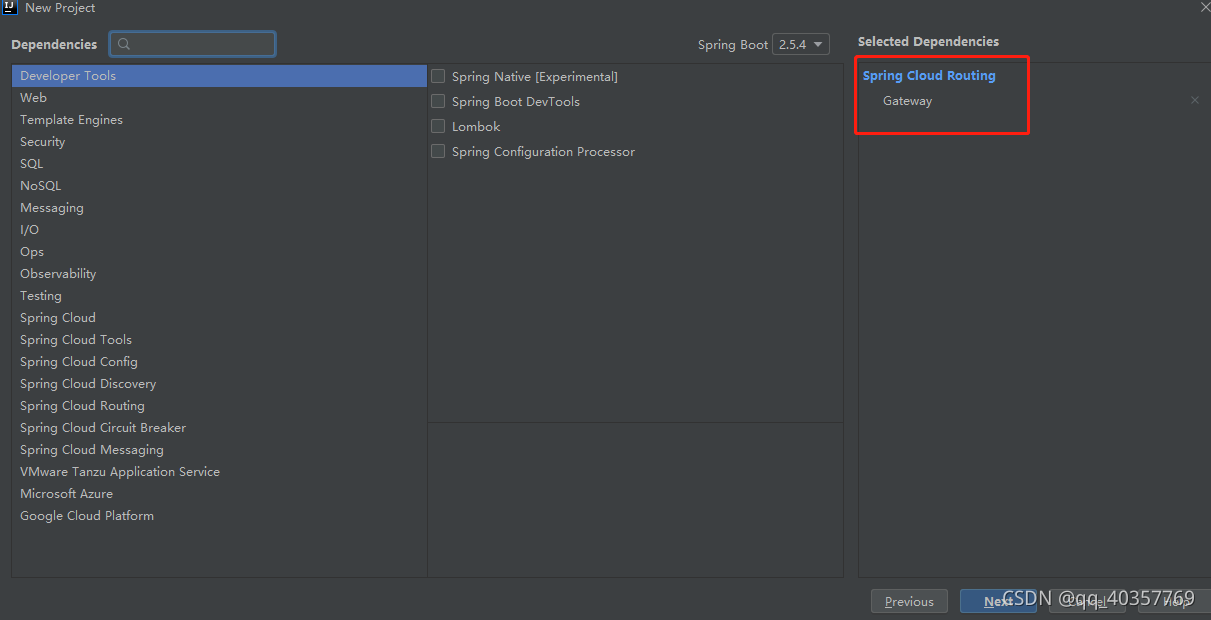This screenshot has height=620, width=1211.
Task: Choose VMware Tanzu Application Service category
Action: (x=219, y=472)
